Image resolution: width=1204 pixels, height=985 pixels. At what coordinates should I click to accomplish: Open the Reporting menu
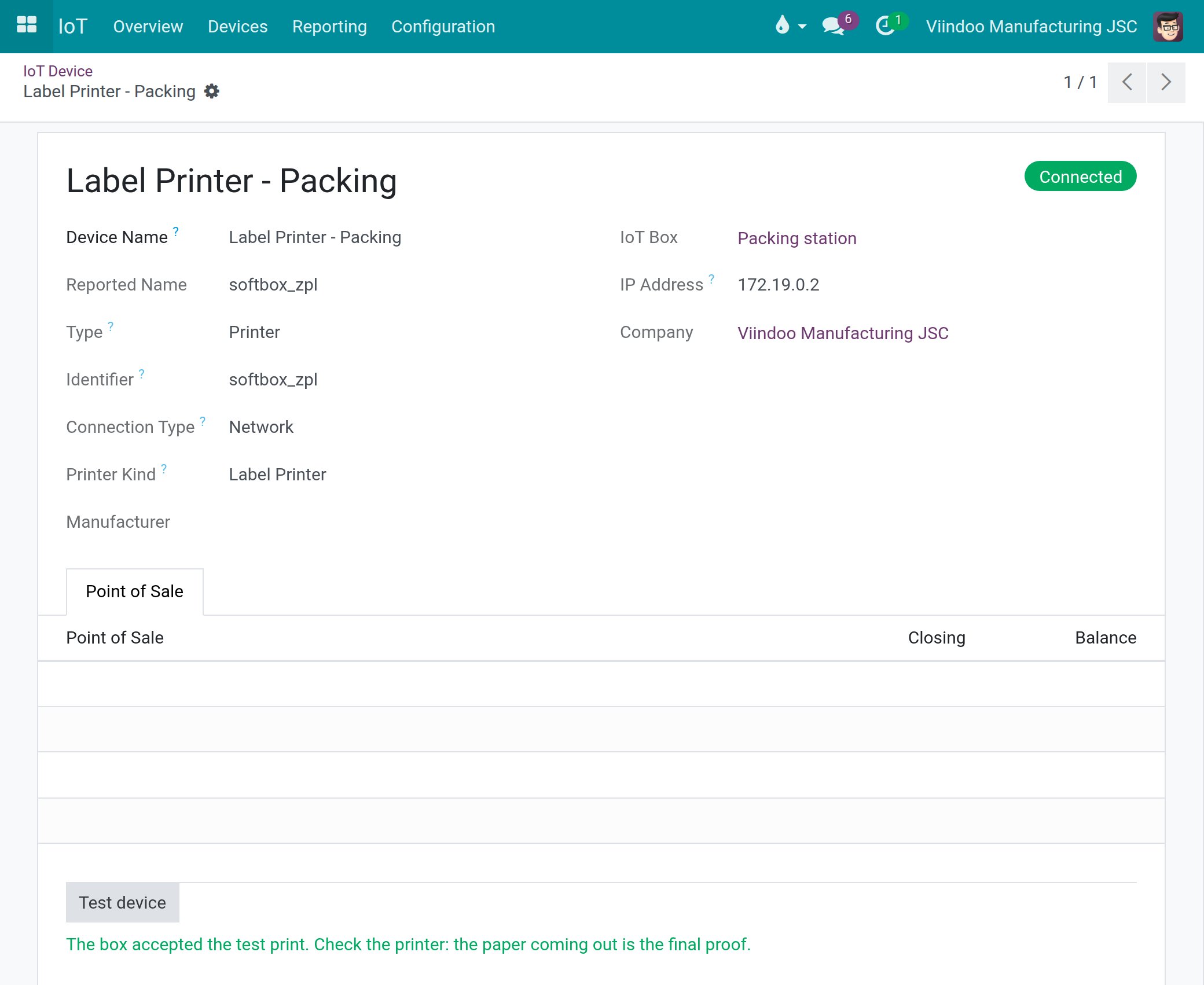click(x=329, y=27)
